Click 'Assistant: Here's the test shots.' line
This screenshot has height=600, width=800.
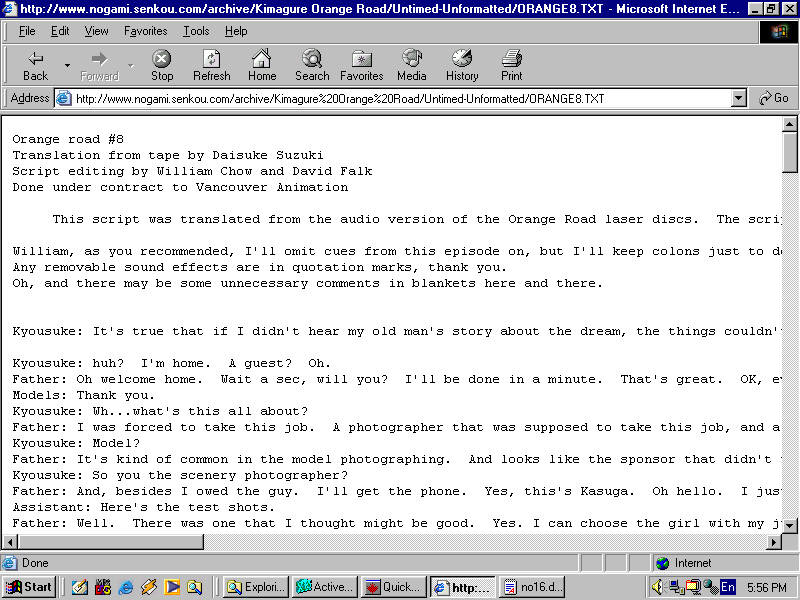tap(143, 507)
